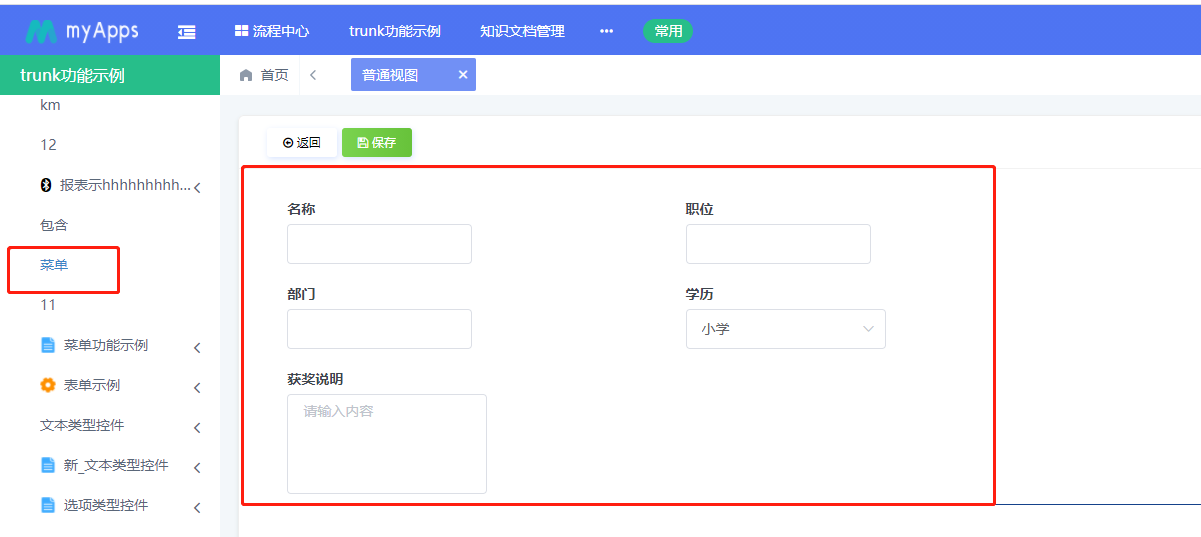Click the orange gear icon for 表单示例
Screen dimensions: 1201x537
(x=48, y=385)
